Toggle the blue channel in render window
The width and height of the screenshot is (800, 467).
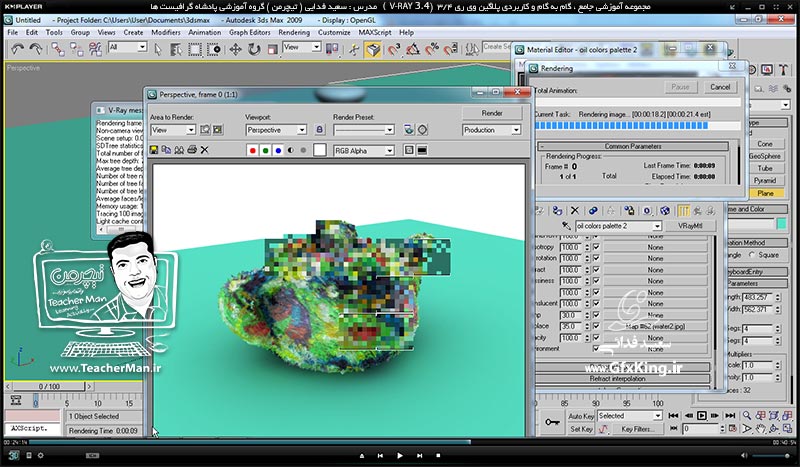(278, 151)
